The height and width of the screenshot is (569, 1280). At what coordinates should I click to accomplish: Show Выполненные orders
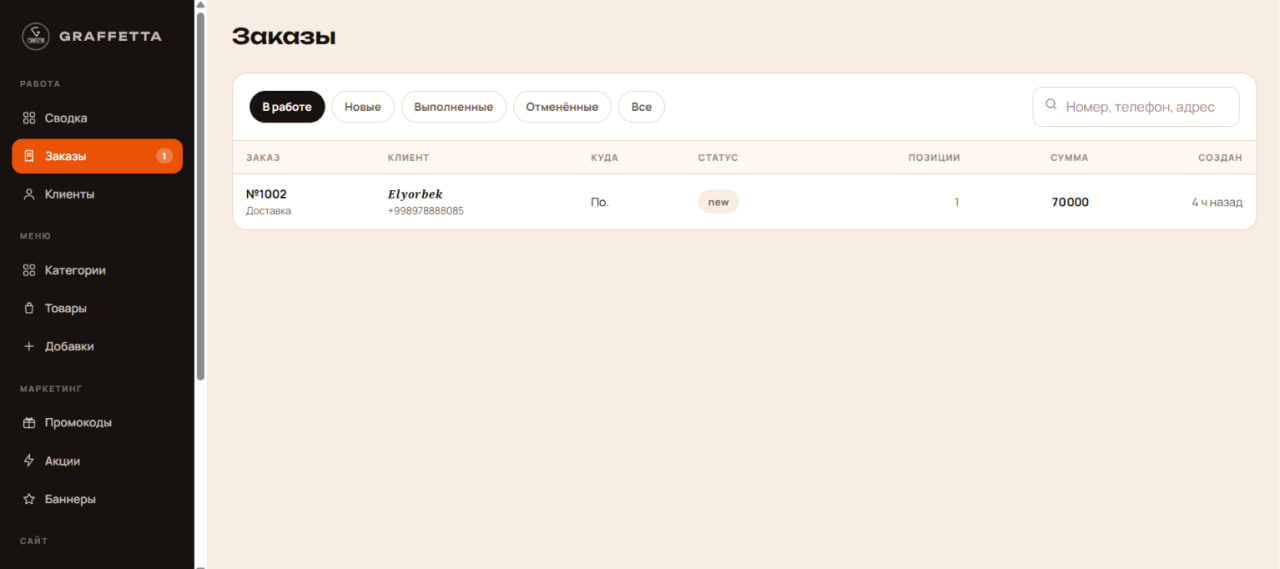pyautogui.click(x=454, y=107)
